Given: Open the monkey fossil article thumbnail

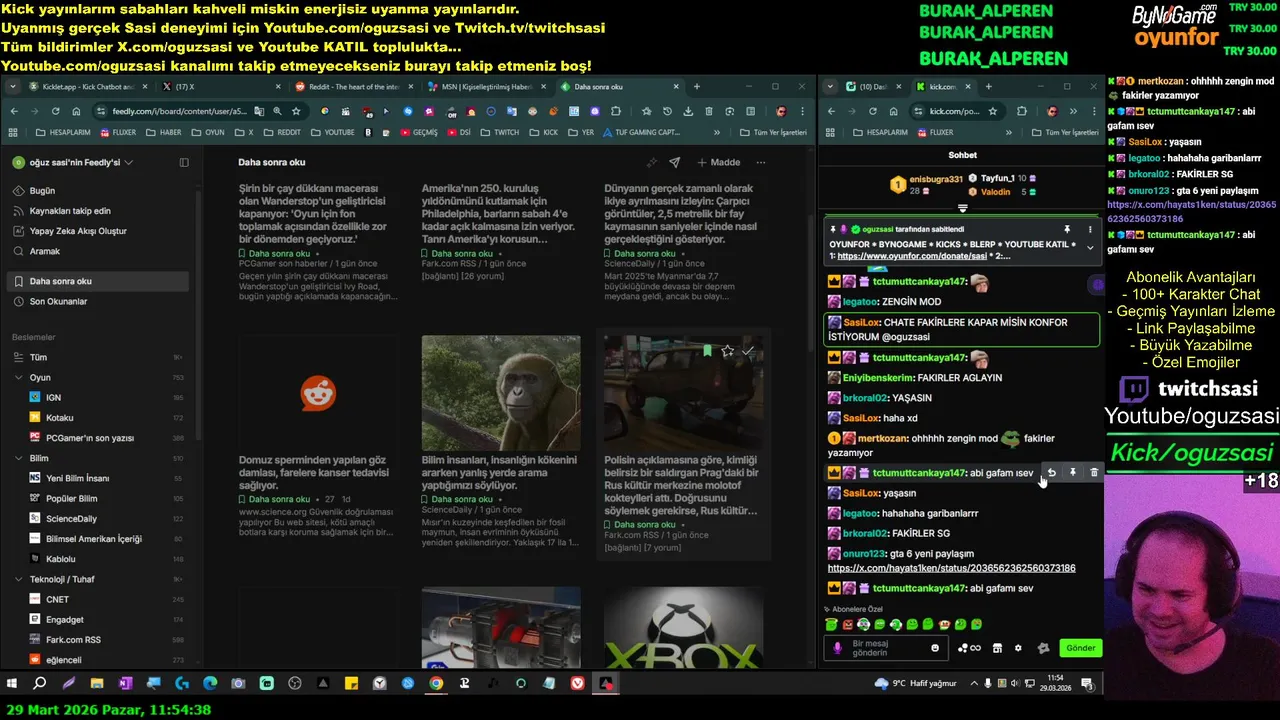Looking at the screenshot, I should tap(501, 393).
